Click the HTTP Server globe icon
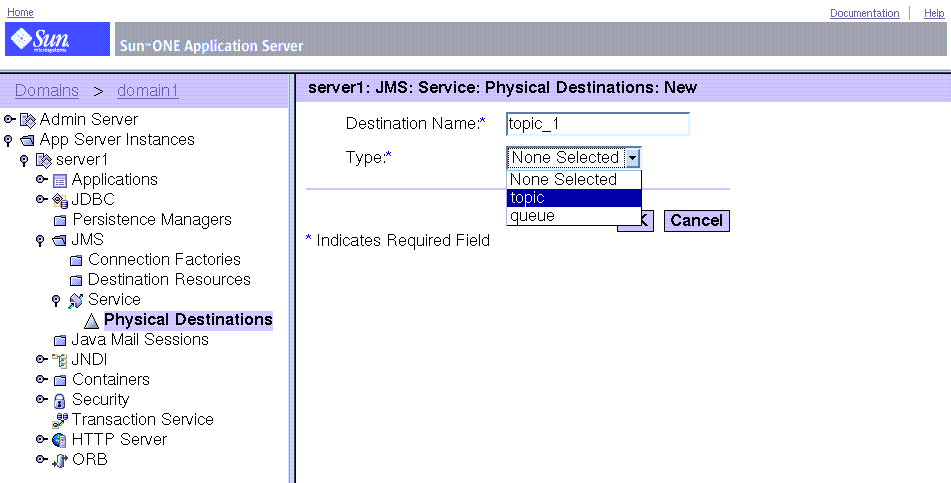The height and width of the screenshot is (483, 951). click(x=59, y=440)
